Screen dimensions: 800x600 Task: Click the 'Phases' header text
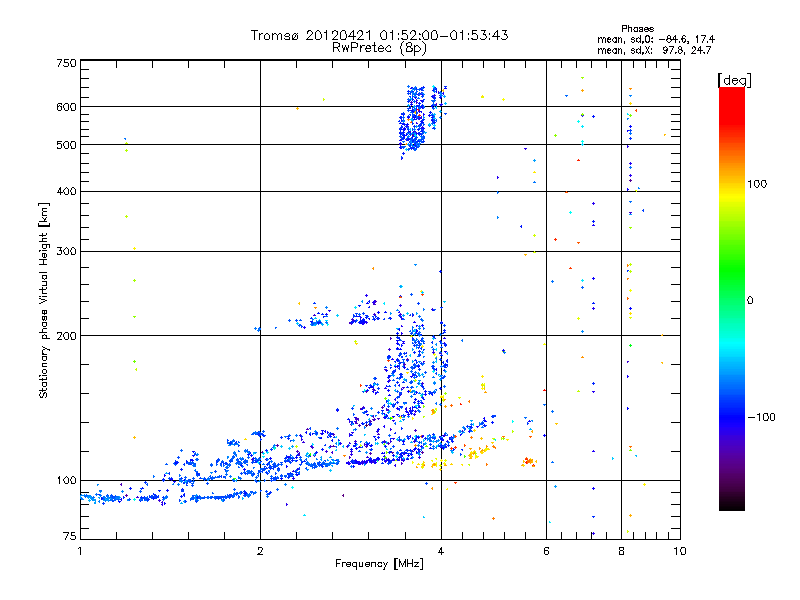click(638, 29)
